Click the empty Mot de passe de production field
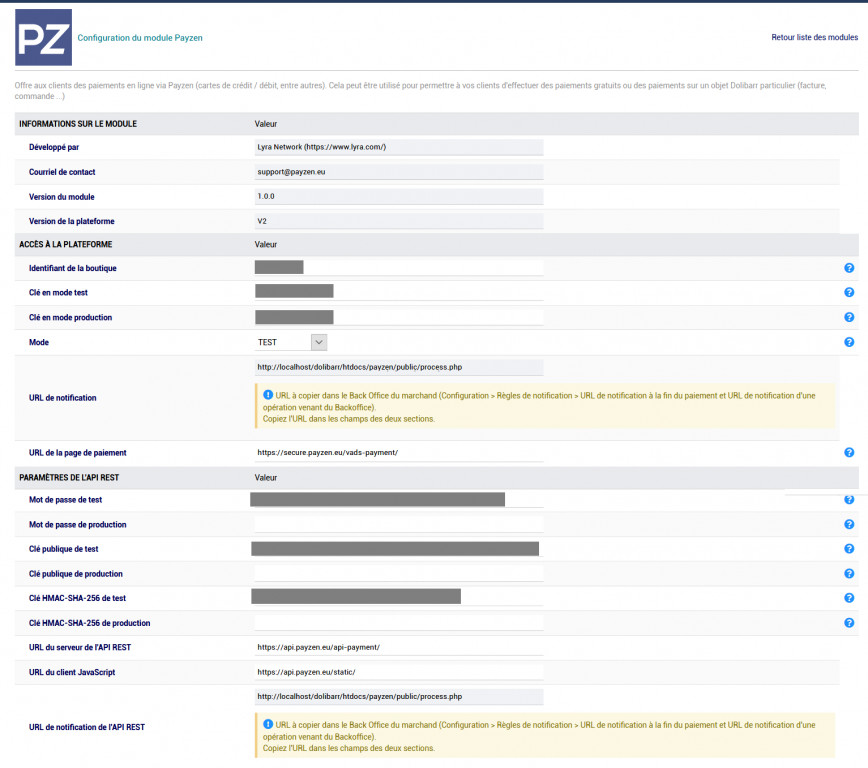Screen dimensions: 868x768 tap(399, 524)
